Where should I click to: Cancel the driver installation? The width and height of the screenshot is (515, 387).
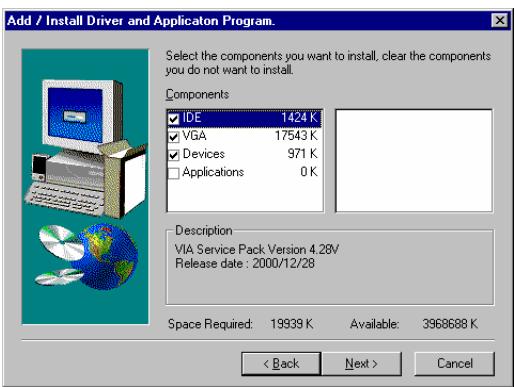click(455, 364)
